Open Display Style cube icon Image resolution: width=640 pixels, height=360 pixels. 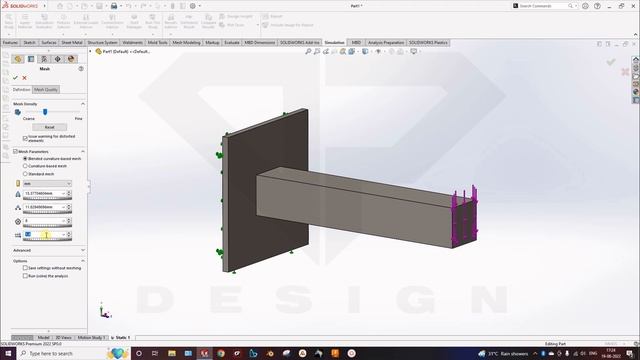click(x=365, y=51)
